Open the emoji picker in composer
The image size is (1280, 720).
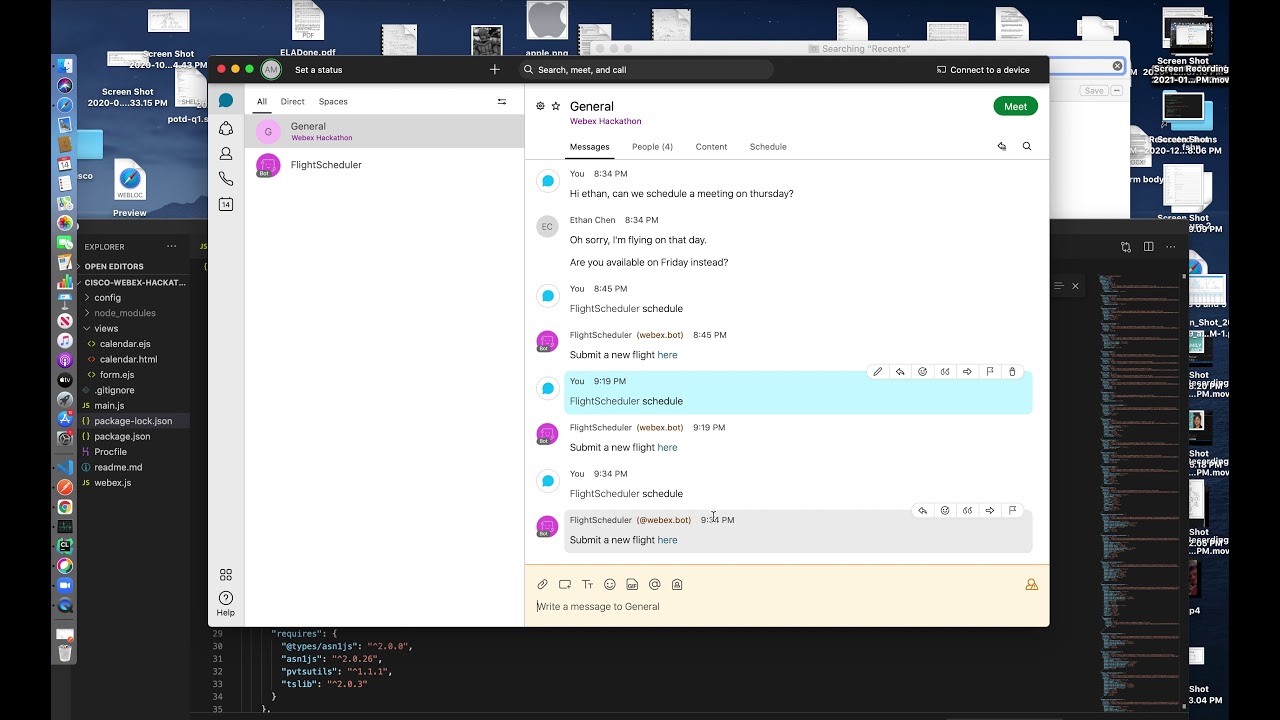tap(610, 584)
